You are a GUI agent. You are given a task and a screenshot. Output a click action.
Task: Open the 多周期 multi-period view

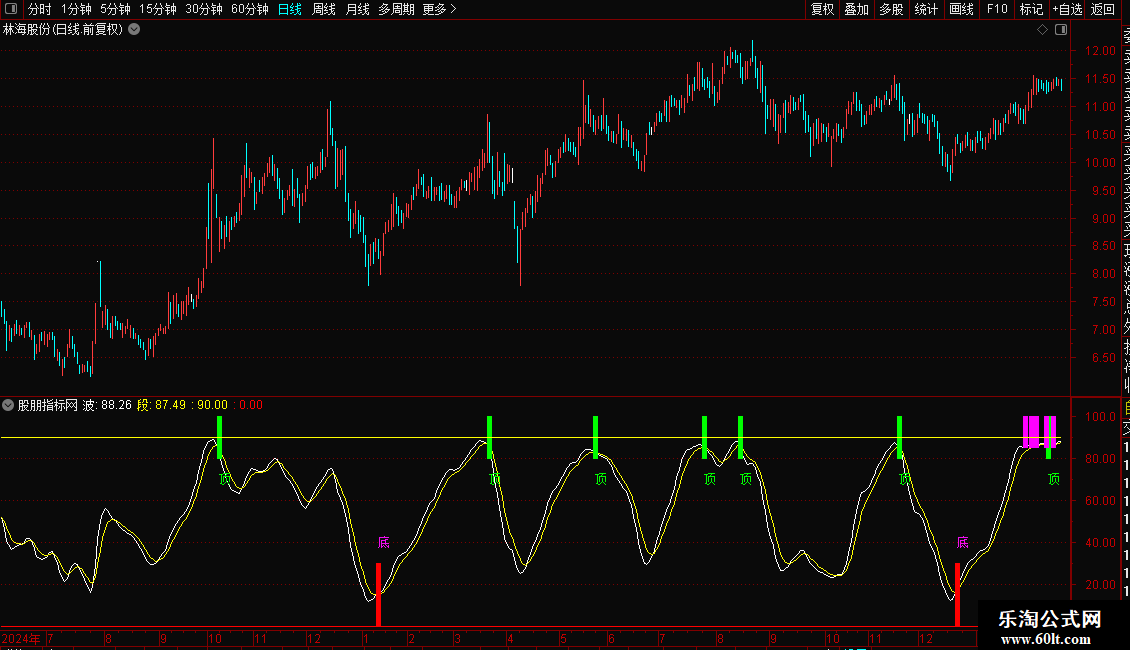click(x=396, y=9)
